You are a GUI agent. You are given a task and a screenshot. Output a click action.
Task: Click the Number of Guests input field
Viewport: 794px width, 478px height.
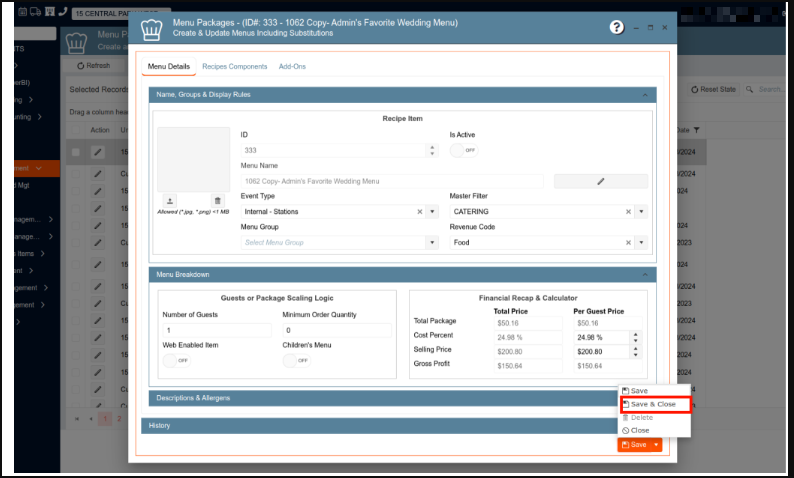pyautogui.click(x=216, y=329)
